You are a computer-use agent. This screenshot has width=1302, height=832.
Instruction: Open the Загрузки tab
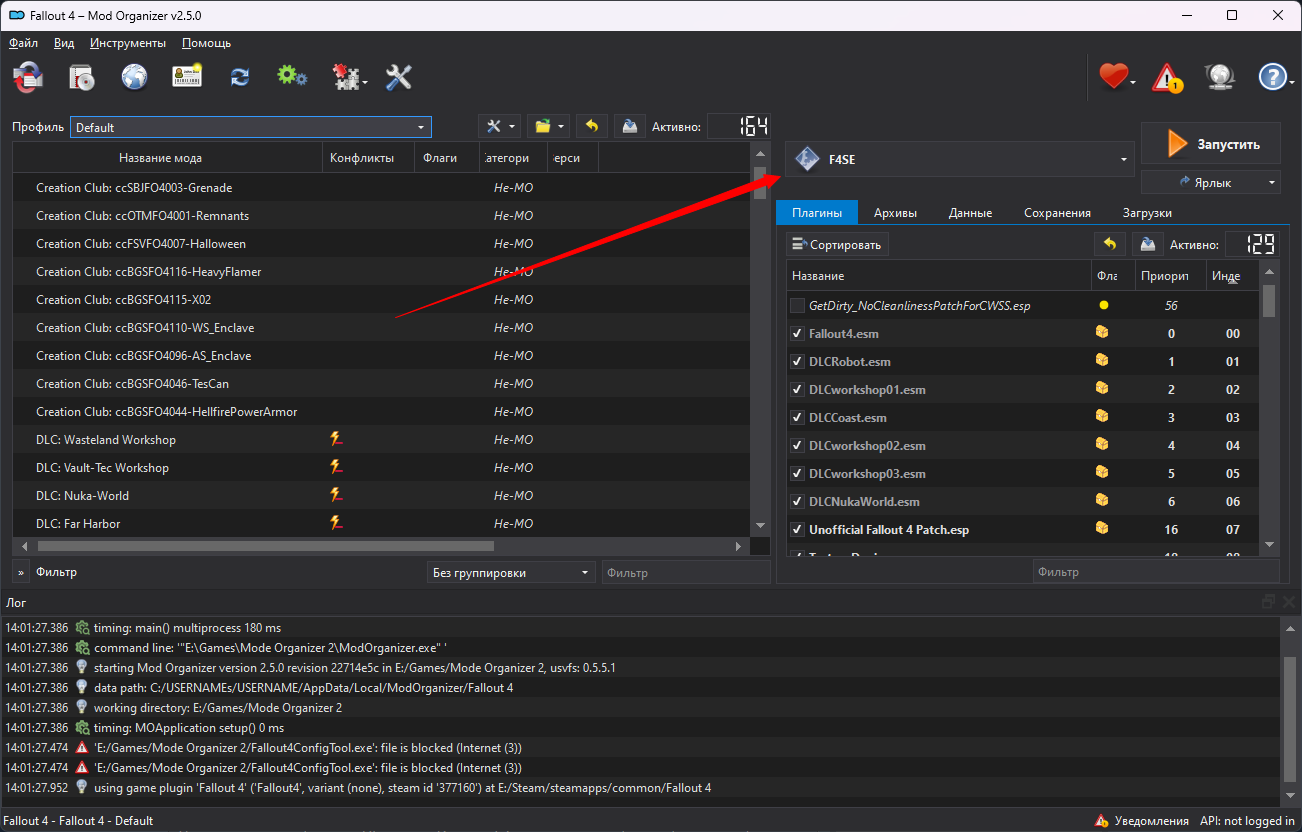(x=1147, y=213)
